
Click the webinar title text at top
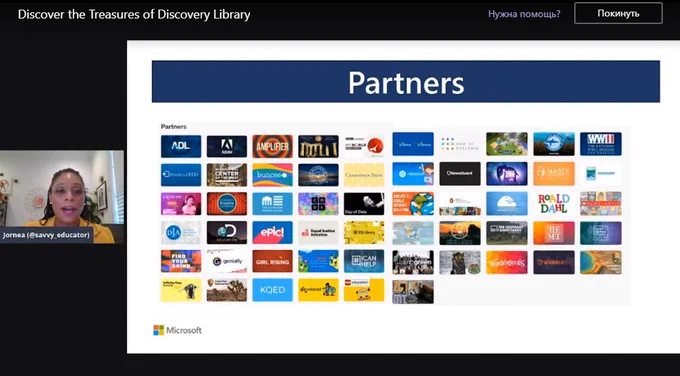(x=134, y=14)
